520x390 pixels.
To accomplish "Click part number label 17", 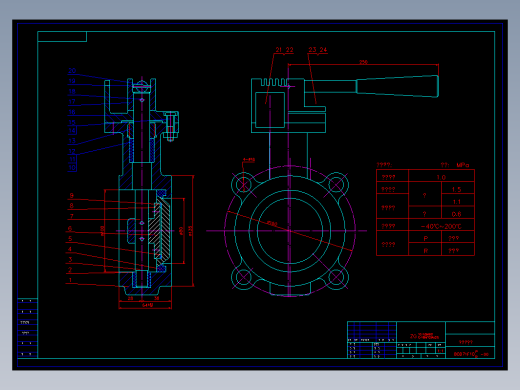I will (x=72, y=102).
